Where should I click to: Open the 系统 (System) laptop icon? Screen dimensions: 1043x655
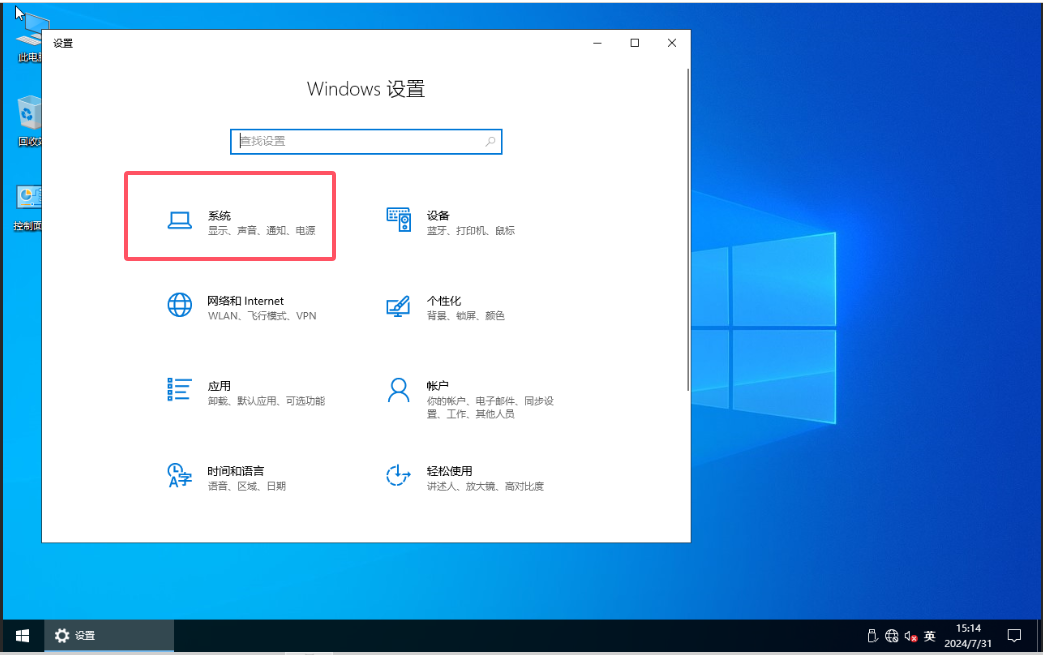(x=180, y=220)
